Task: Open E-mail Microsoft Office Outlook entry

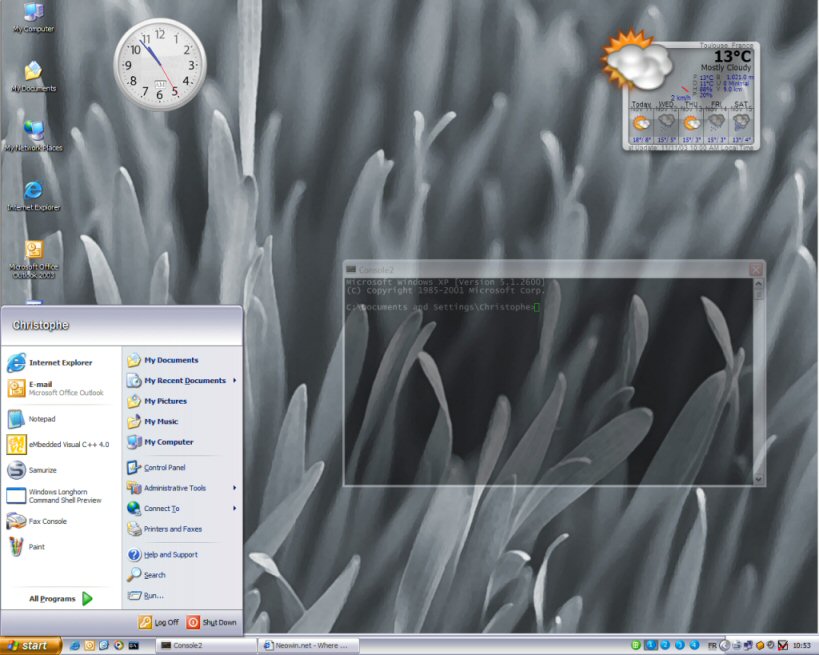Action: pyautogui.click(x=61, y=388)
